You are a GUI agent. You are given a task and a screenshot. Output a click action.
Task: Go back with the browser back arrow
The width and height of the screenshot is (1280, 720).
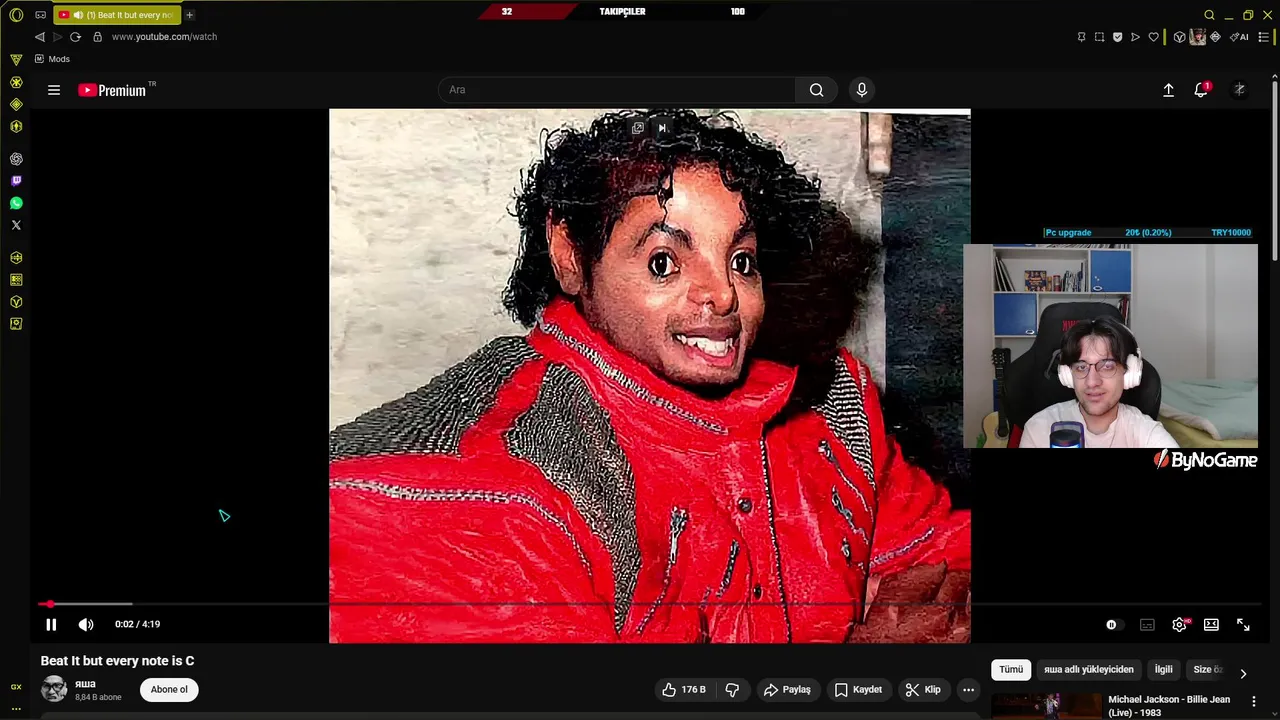pyautogui.click(x=40, y=37)
